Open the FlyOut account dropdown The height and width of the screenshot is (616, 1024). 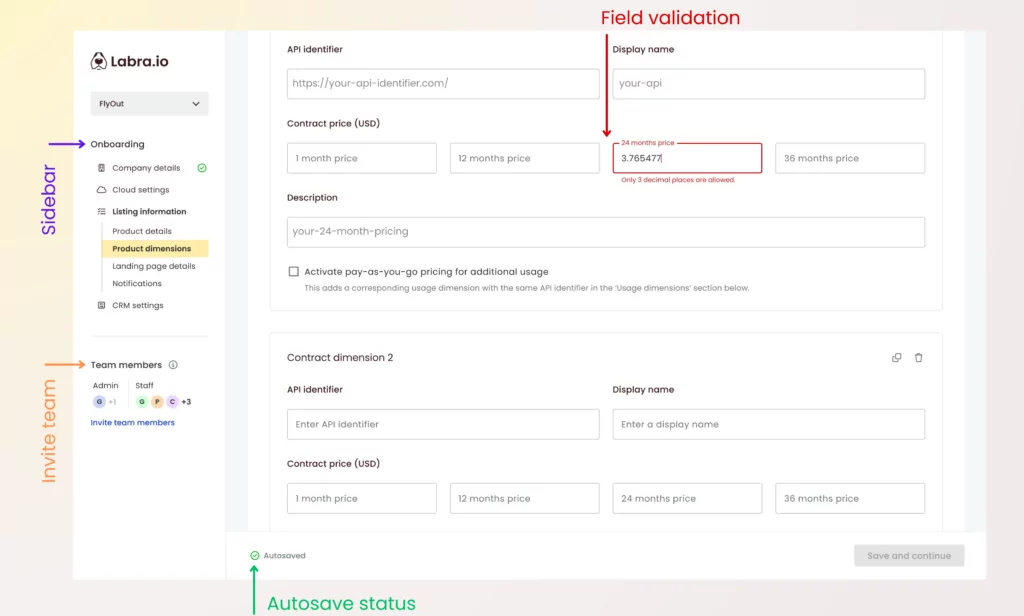(x=150, y=103)
